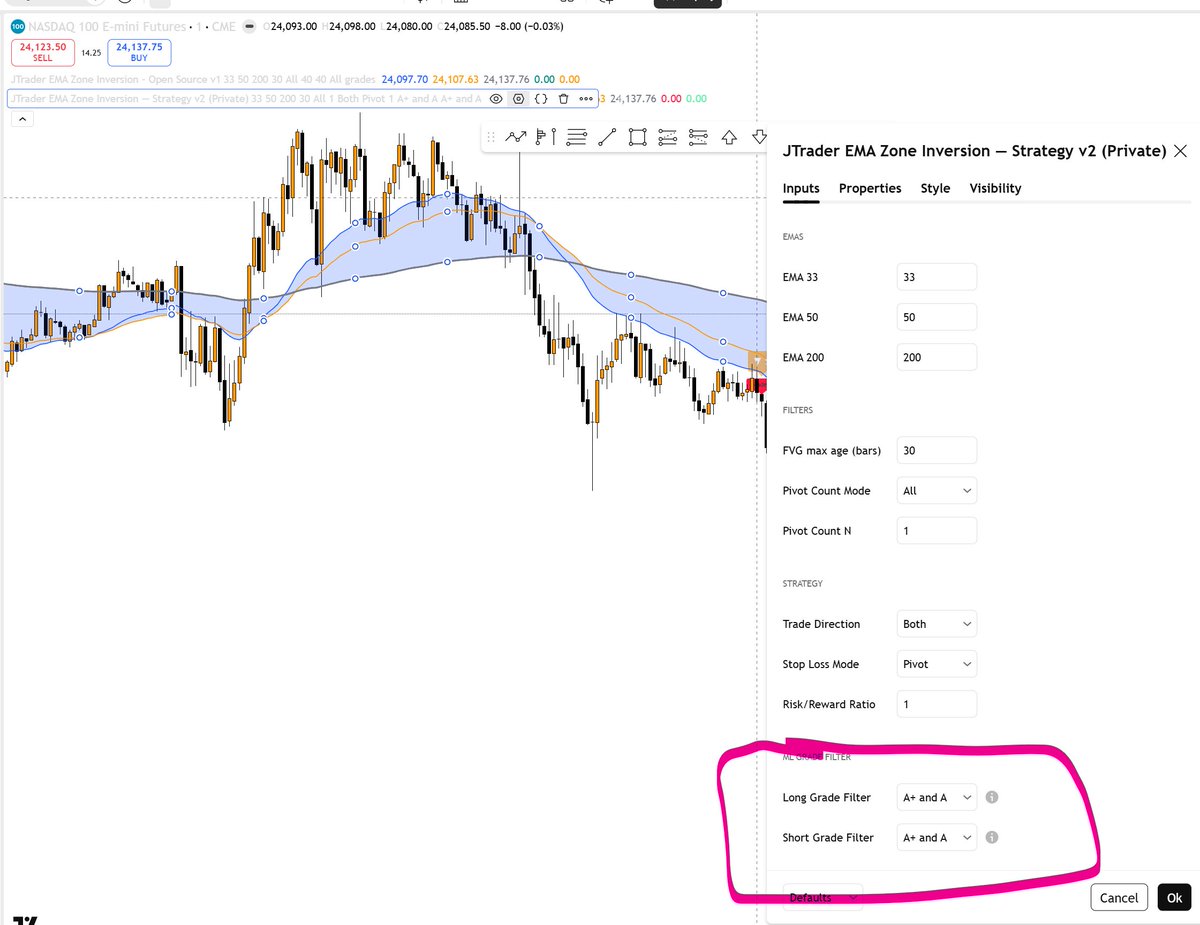Switch to the Properties tab
The height and width of the screenshot is (925, 1200).
pyautogui.click(x=869, y=188)
